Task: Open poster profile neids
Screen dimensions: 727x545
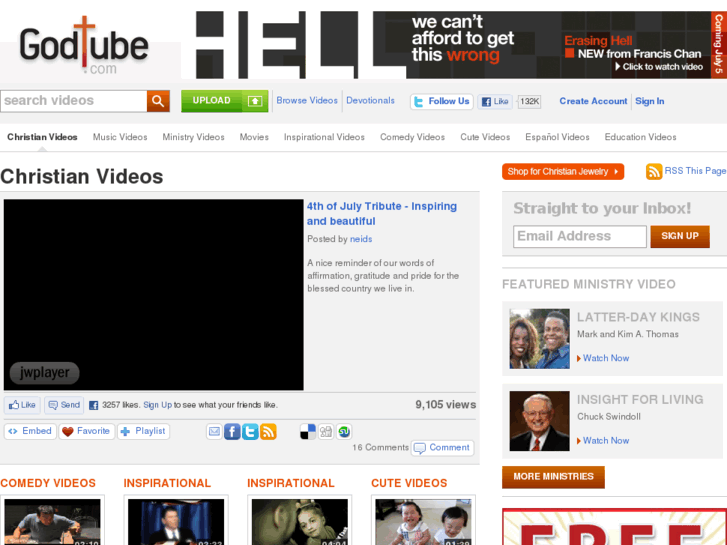Action: tap(361, 239)
